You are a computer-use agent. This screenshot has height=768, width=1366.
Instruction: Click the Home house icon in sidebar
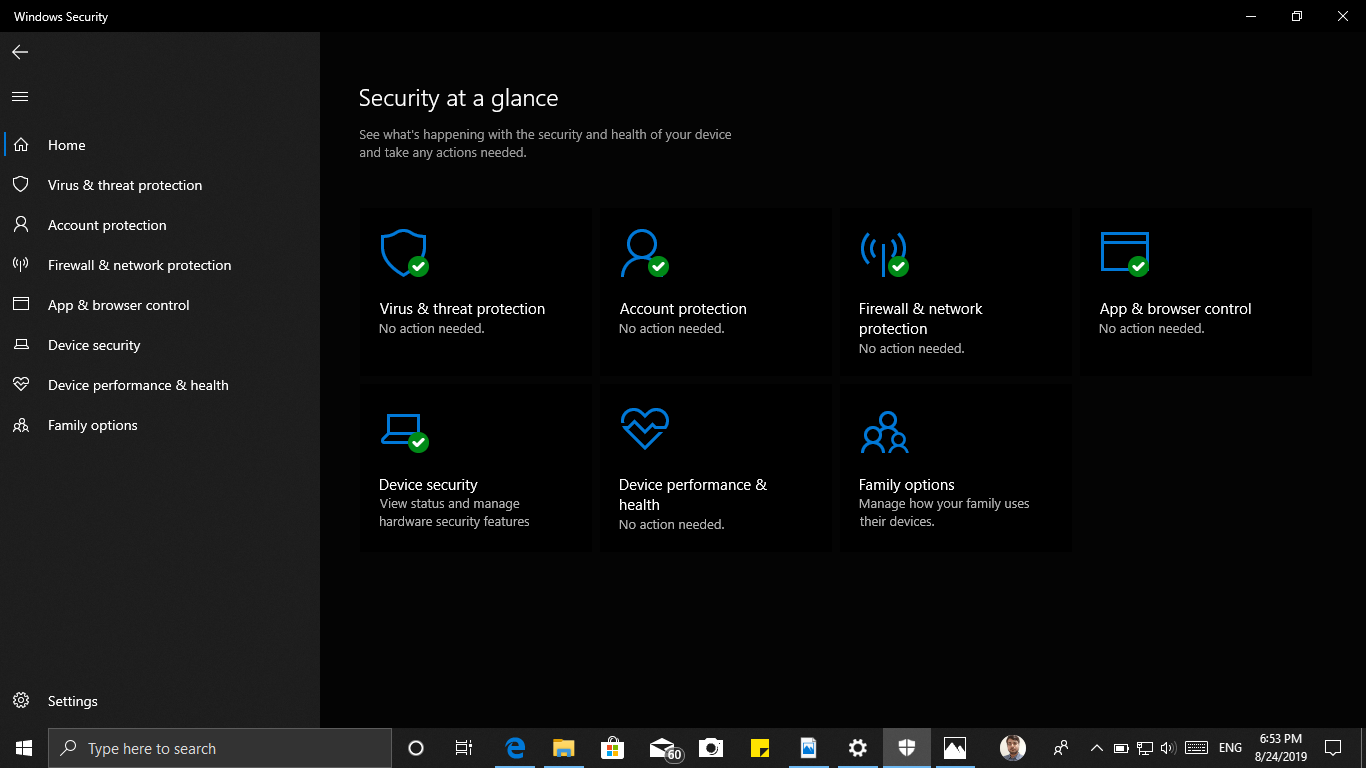pyautogui.click(x=21, y=145)
